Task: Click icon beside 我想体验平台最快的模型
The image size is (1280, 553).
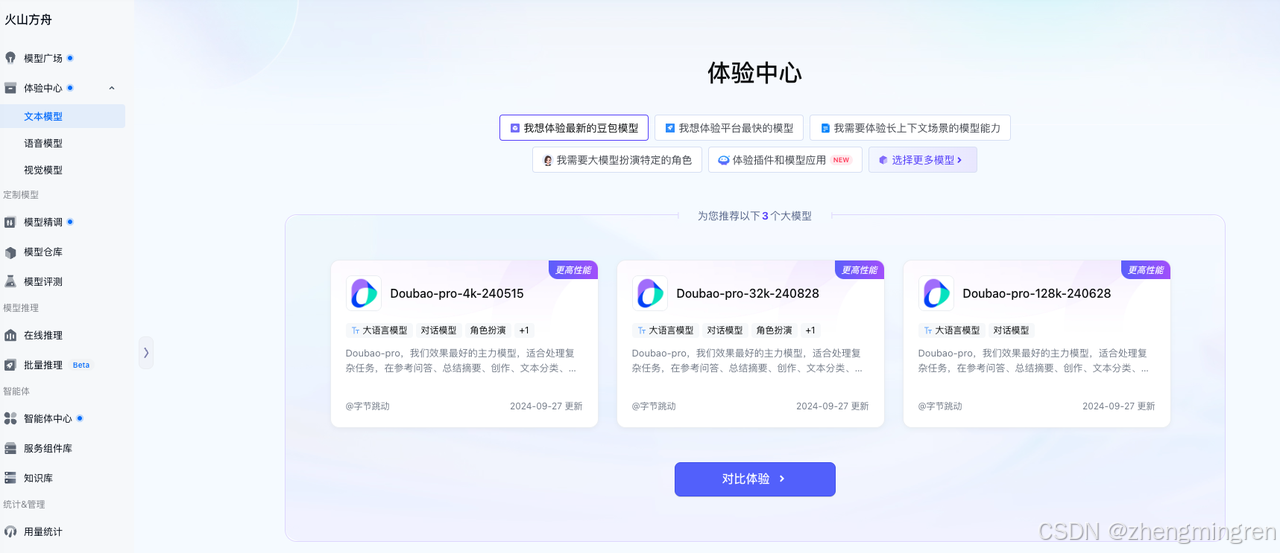Action: [x=670, y=128]
